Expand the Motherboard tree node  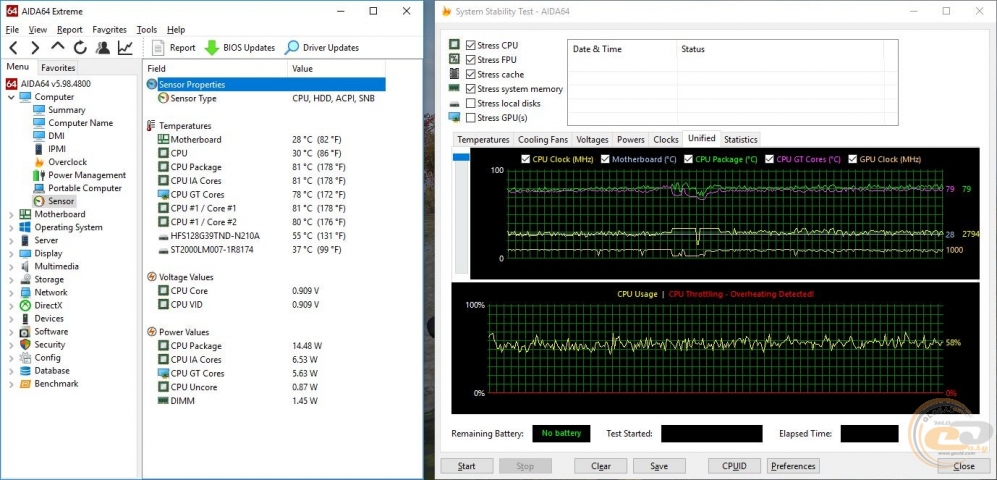tap(11, 214)
